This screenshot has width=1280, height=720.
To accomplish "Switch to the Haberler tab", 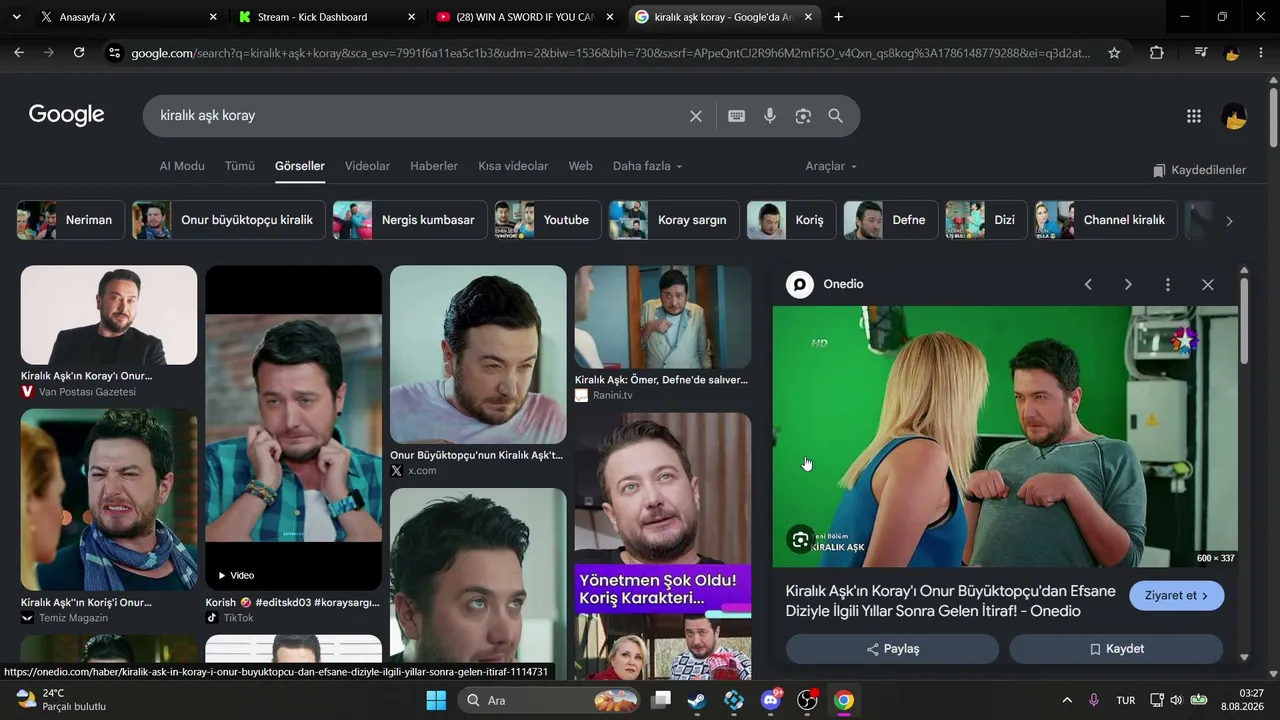I will (x=434, y=166).
